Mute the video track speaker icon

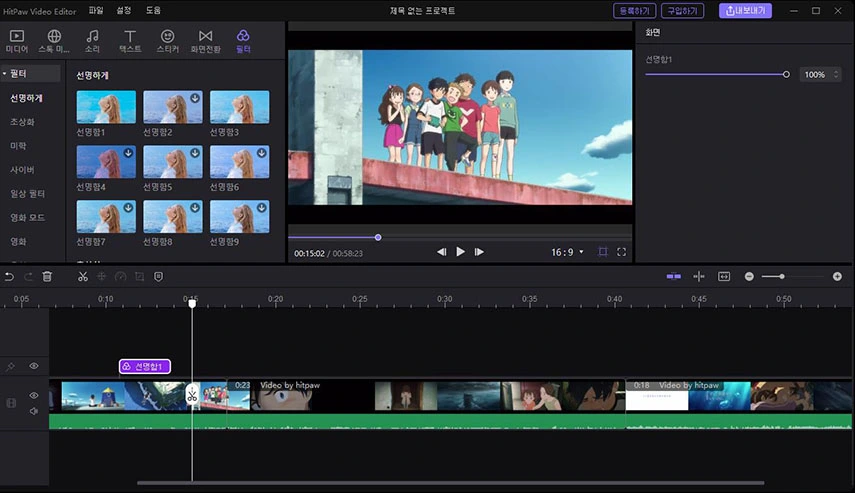click(x=34, y=411)
